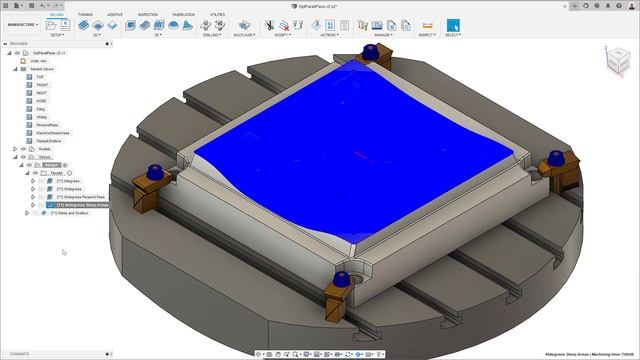Viewport: 640px width, 360px height.
Task: Select the first 3D strategy icon
Action: coord(130,25)
